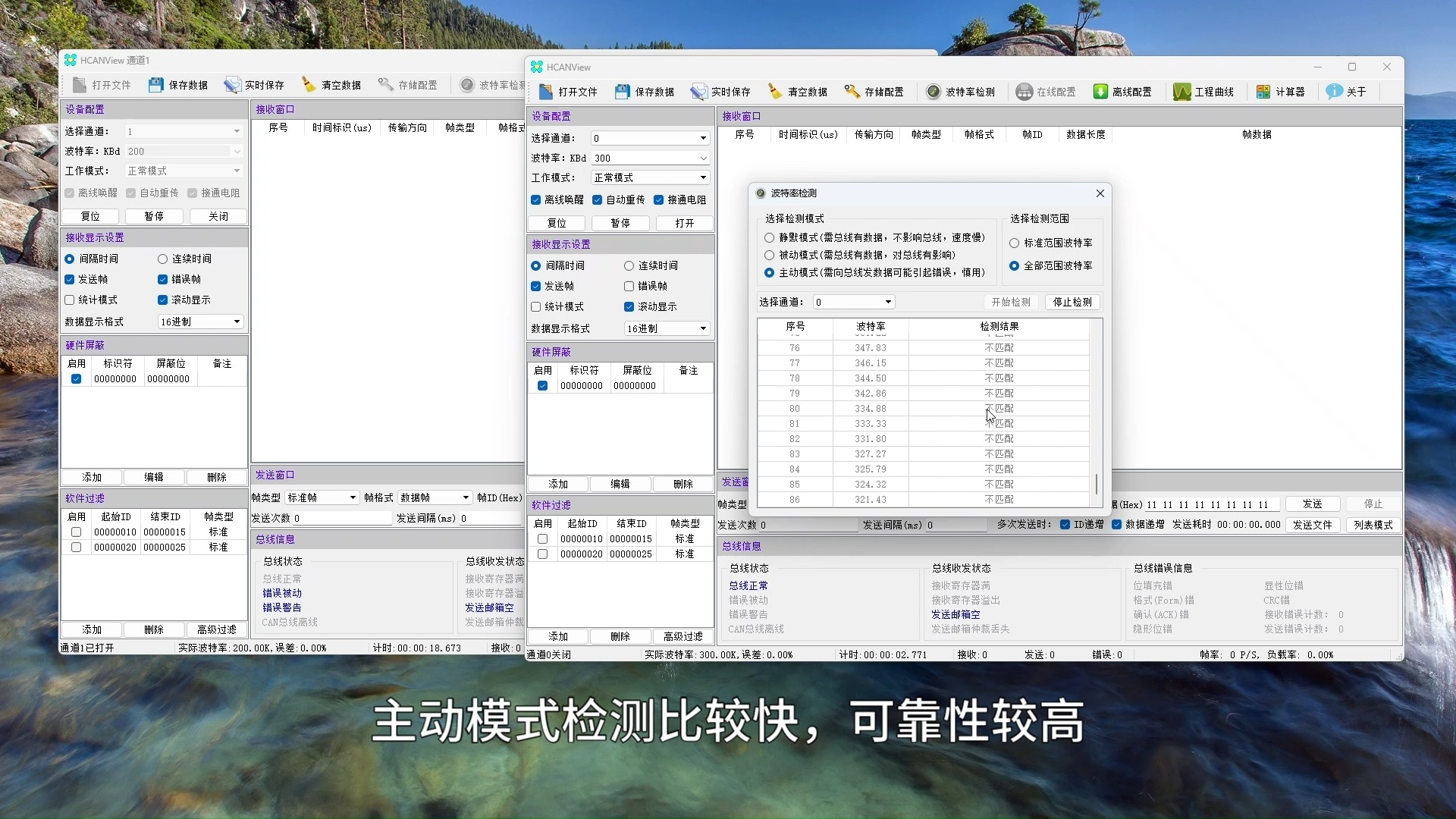Open 在线配置 online configuration

pyautogui.click(x=1045, y=91)
